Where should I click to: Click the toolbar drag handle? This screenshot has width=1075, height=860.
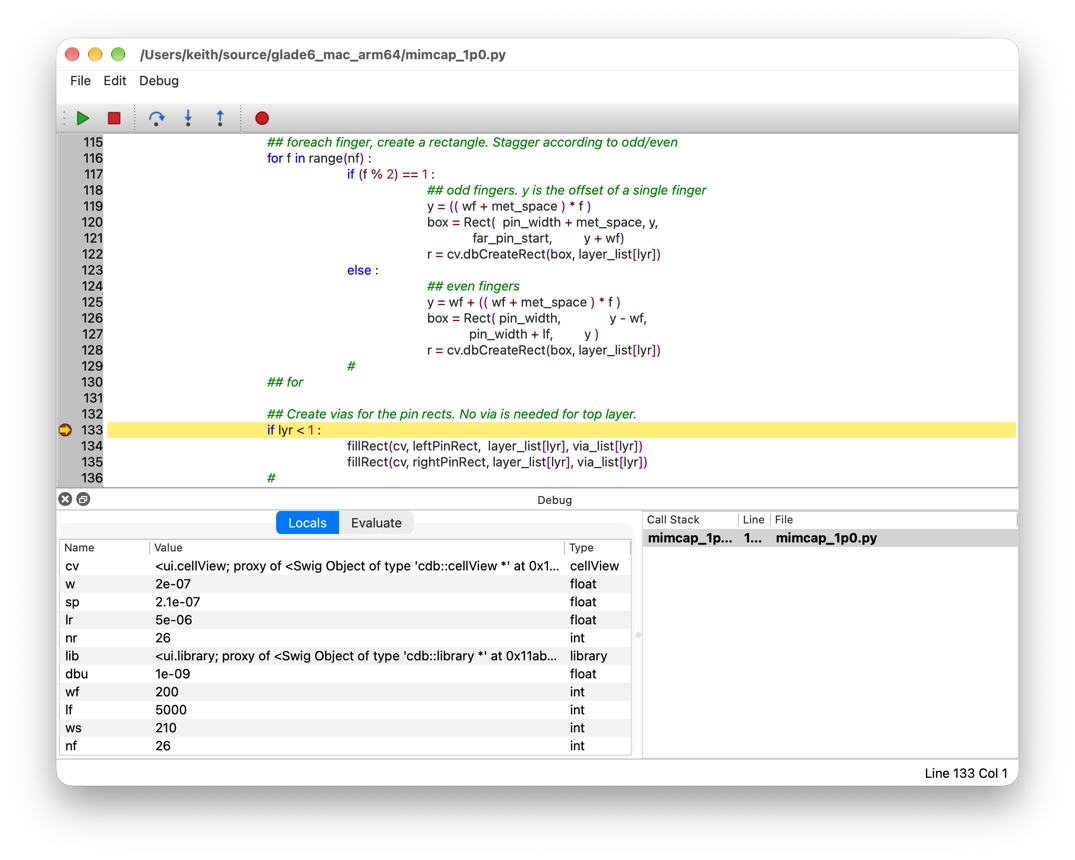[64, 118]
